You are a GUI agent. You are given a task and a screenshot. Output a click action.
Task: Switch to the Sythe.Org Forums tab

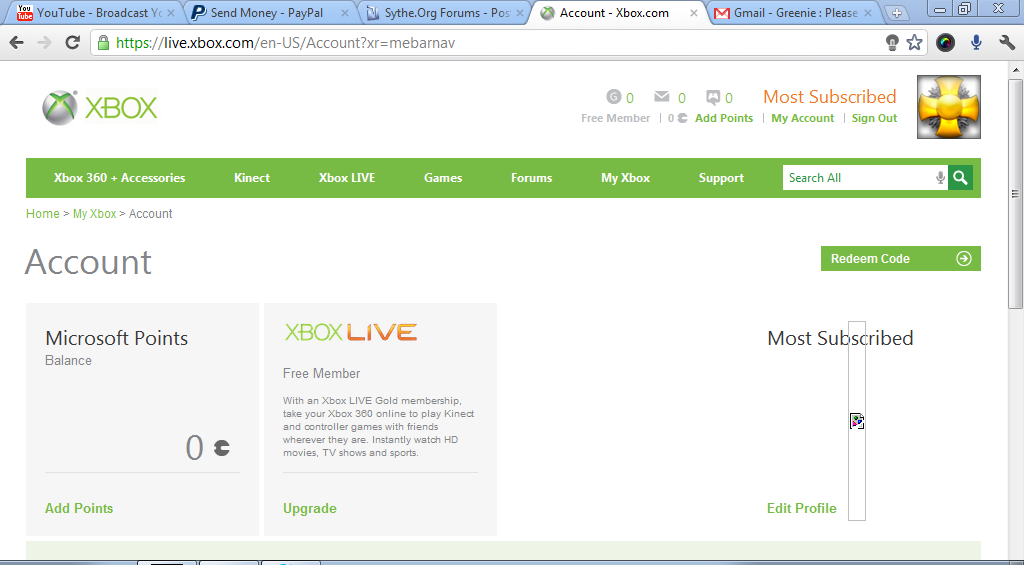point(444,13)
